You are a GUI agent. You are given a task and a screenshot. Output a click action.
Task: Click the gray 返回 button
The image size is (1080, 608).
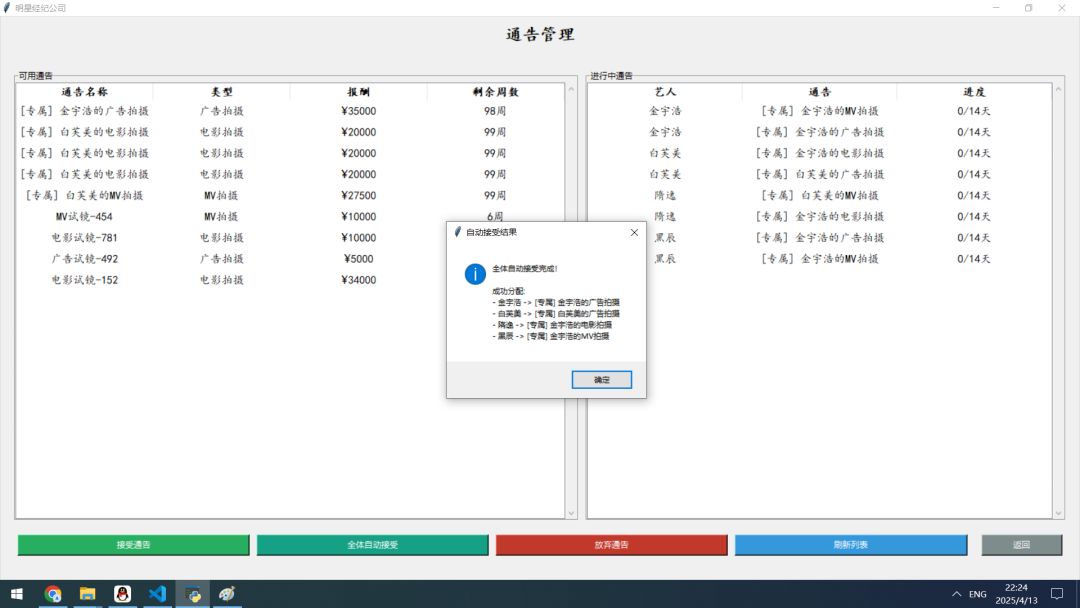(x=1021, y=545)
